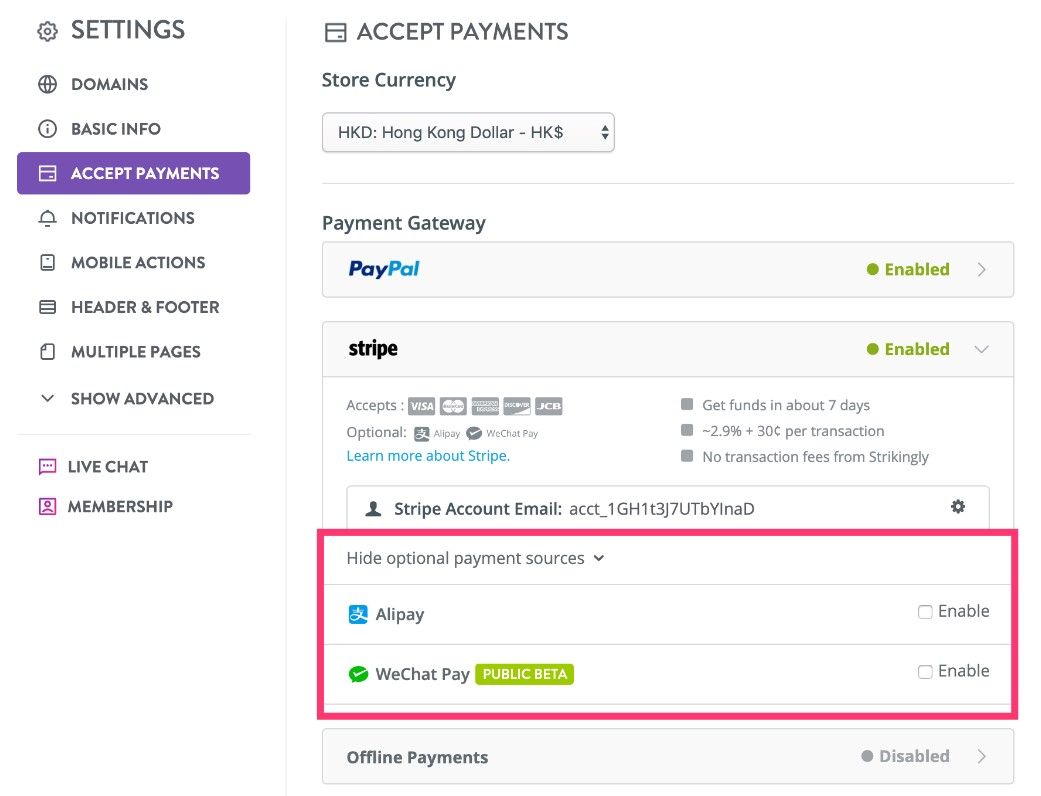The image size is (1041, 796).
Task: Click the Mobile Actions phone icon
Action: click(x=46, y=262)
